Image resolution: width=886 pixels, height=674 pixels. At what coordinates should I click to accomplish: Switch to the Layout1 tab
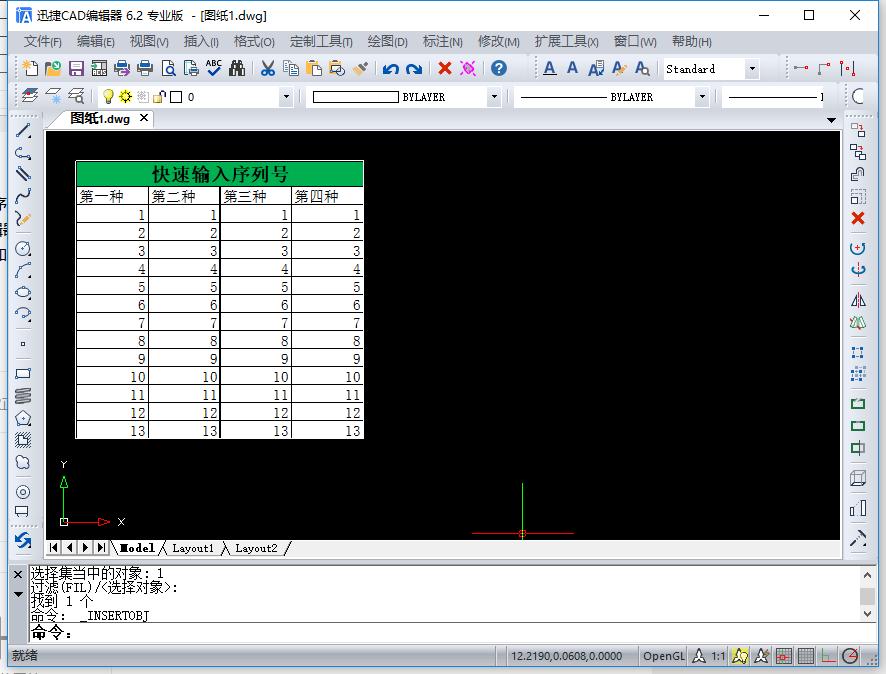(193, 548)
